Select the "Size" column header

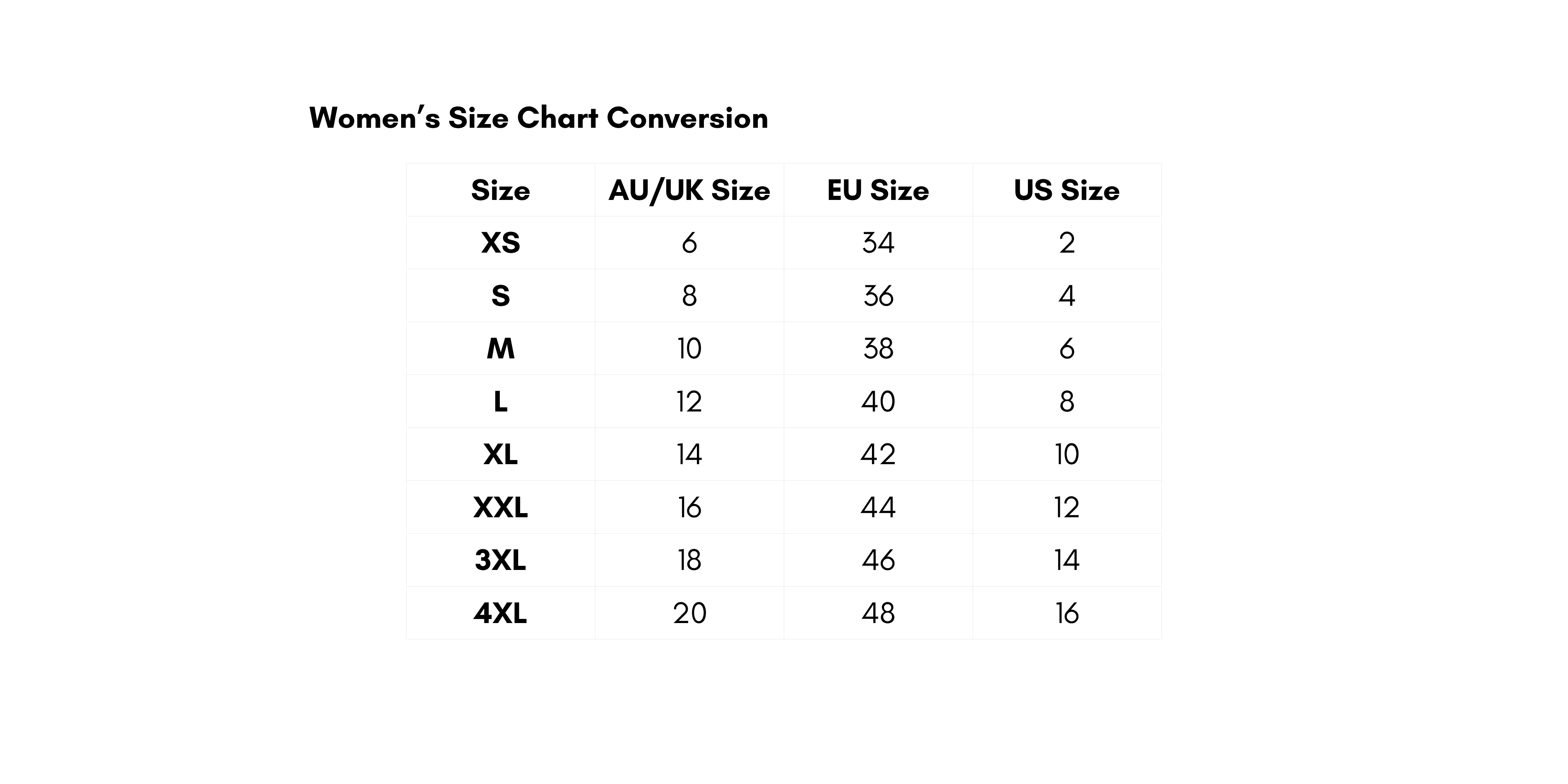pyautogui.click(x=500, y=190)
